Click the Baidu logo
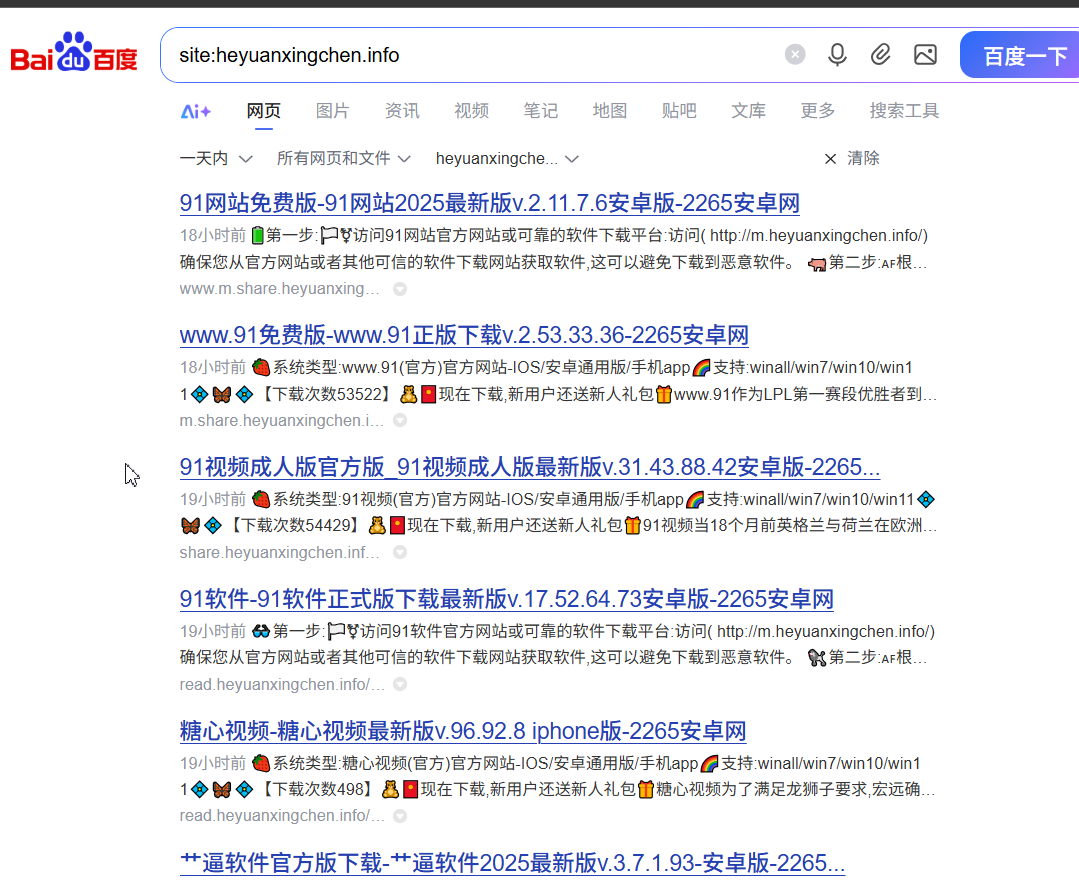Viewport: 1079px width, 886px height. (x=74, y=55)
